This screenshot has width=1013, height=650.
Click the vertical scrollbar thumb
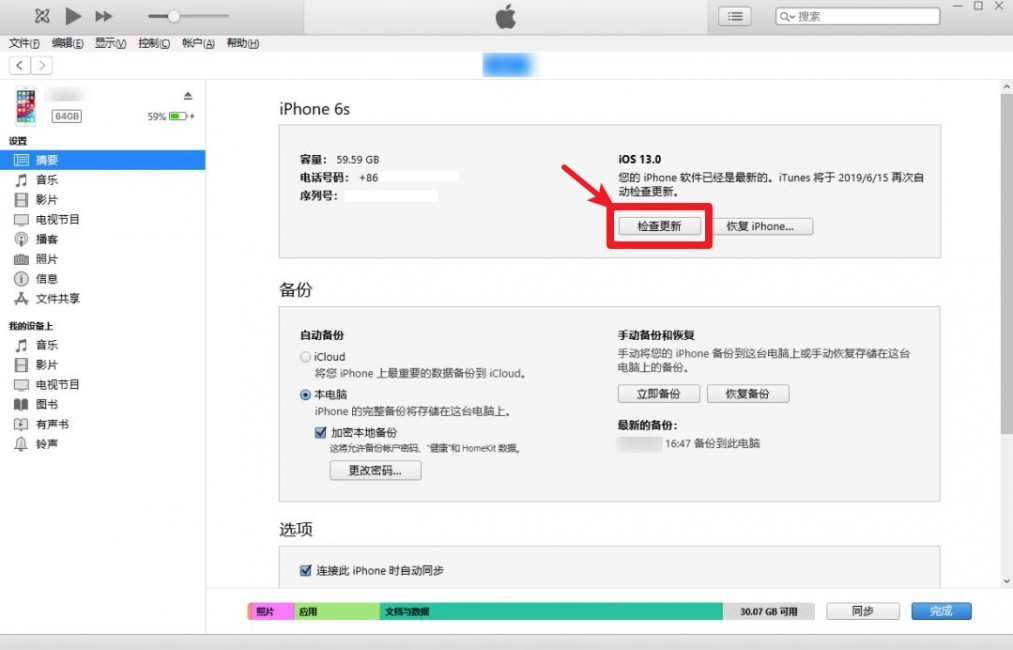coord(1007,264)
